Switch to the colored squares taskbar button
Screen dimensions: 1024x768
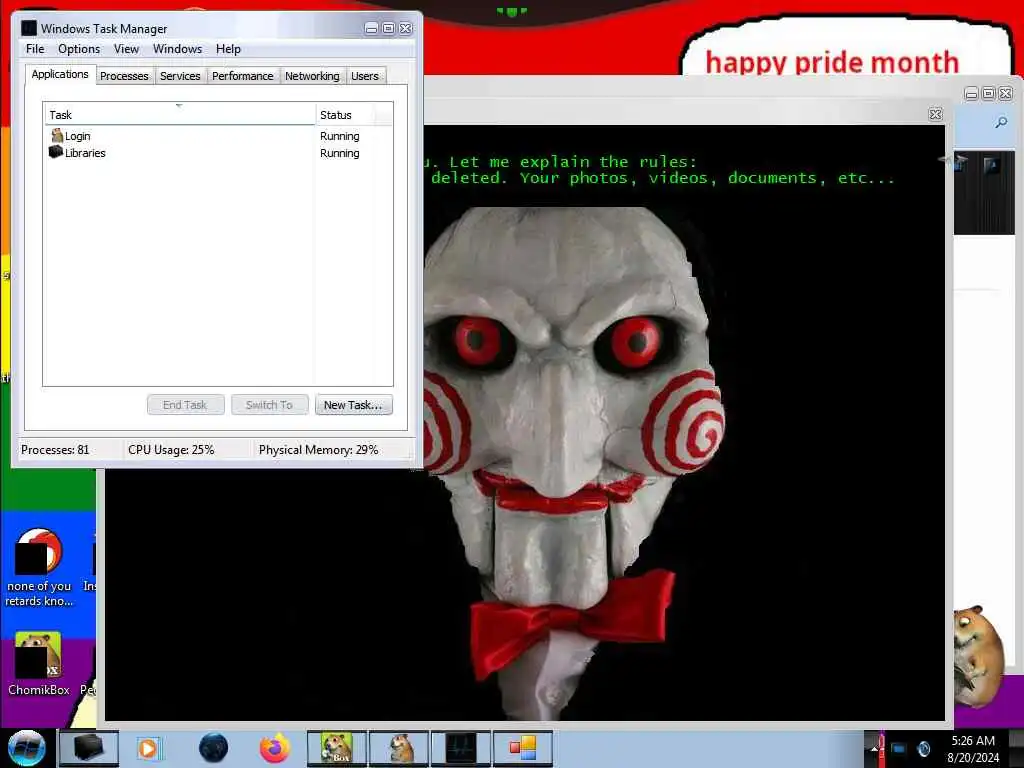(x=523, y=748)
